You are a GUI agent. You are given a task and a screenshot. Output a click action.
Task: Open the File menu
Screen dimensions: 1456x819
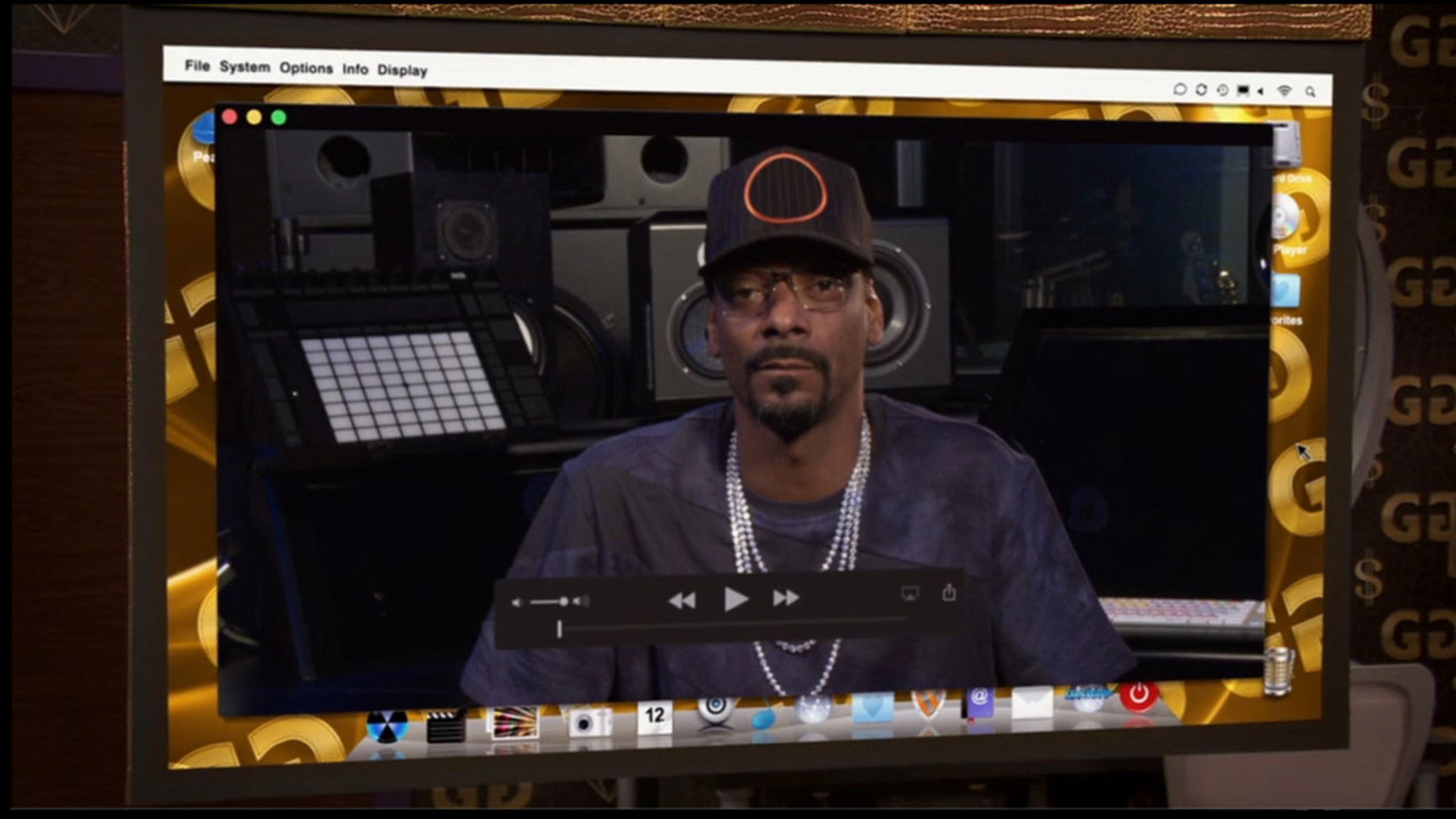(x=197, y=66)
